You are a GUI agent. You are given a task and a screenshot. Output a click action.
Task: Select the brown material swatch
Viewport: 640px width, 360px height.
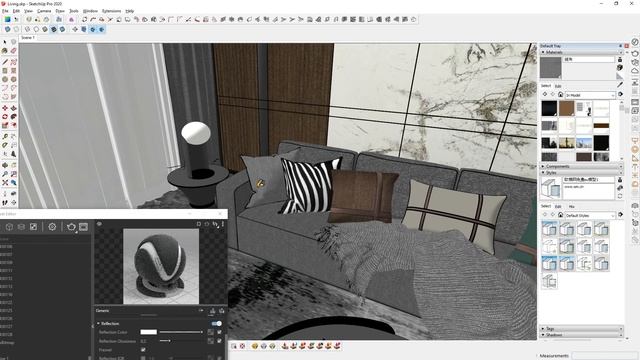click(567, 109)
